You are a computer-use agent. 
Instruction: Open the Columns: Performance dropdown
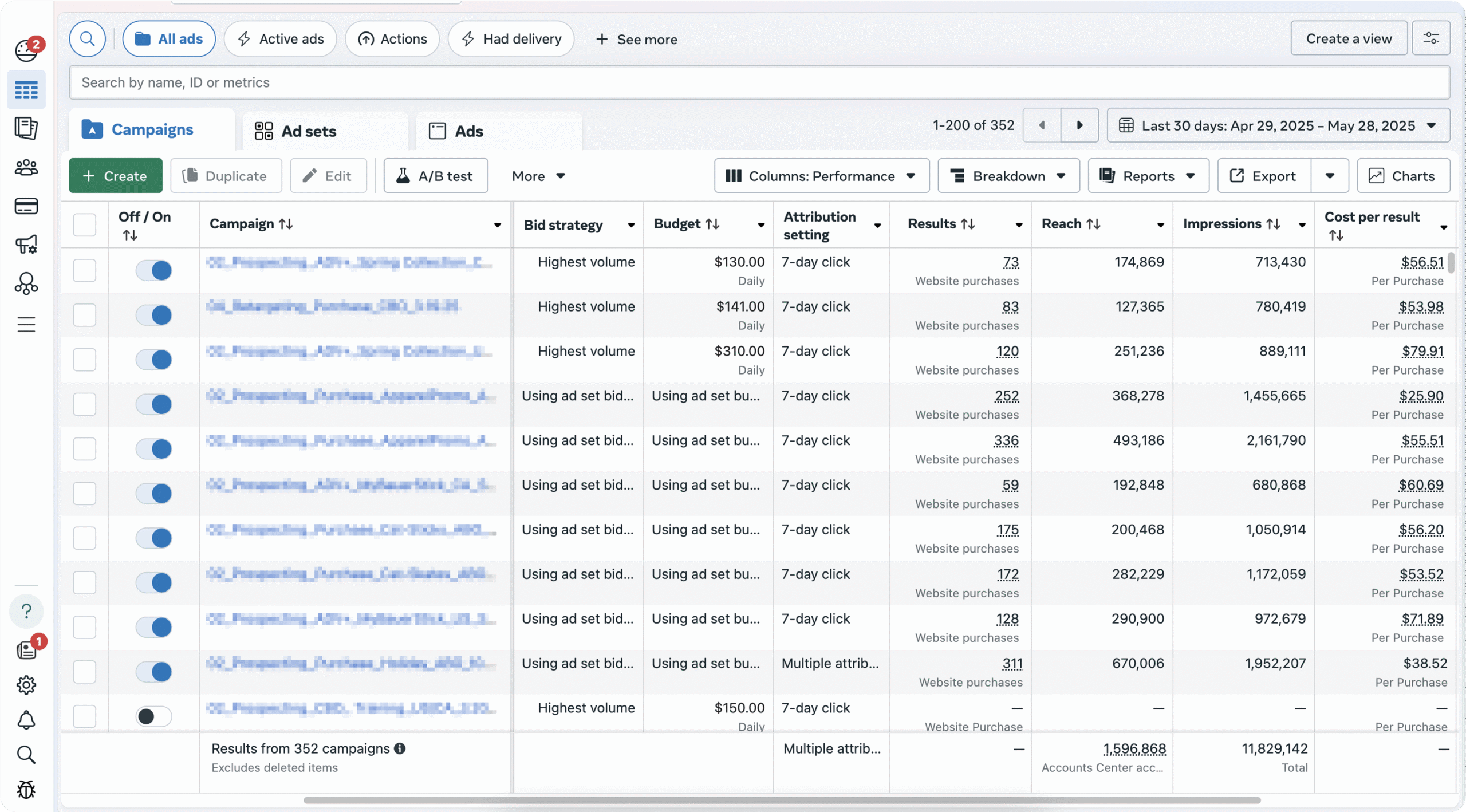click(821, 176)
